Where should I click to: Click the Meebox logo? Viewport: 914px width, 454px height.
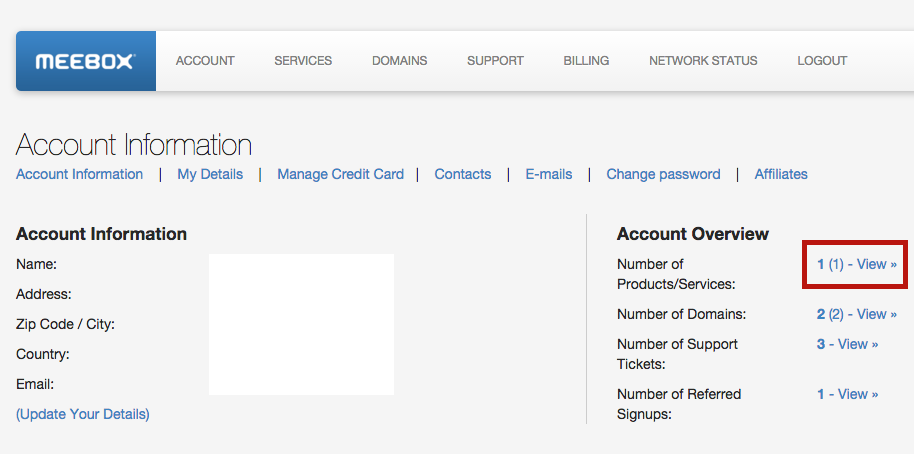click(86, 61)
